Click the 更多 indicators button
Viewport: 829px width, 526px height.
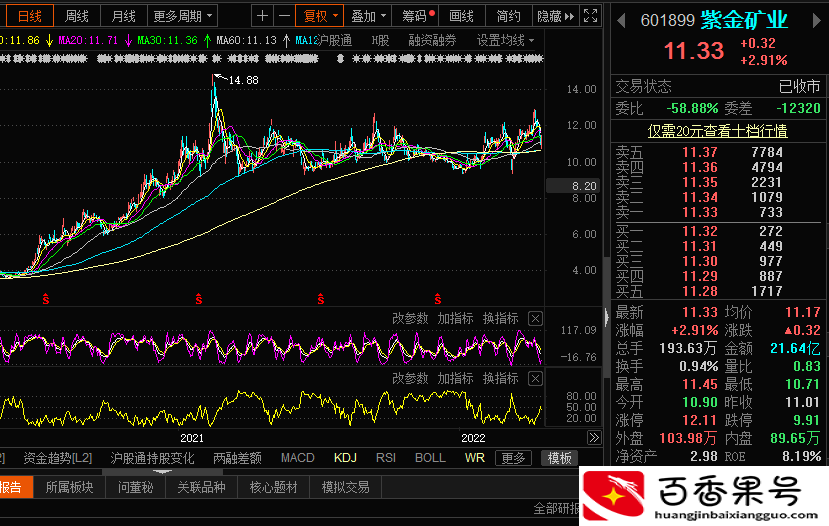click(x=513, y=458)
